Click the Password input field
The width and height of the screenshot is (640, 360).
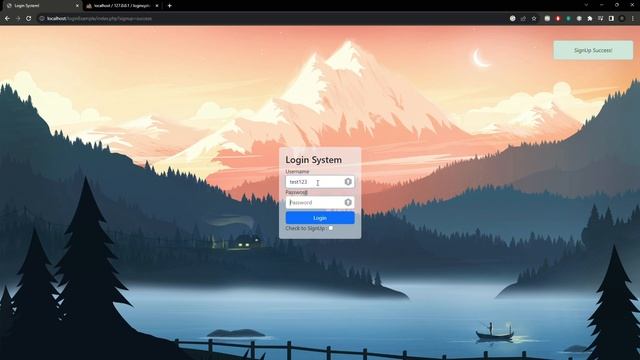(x=320, y=202)
